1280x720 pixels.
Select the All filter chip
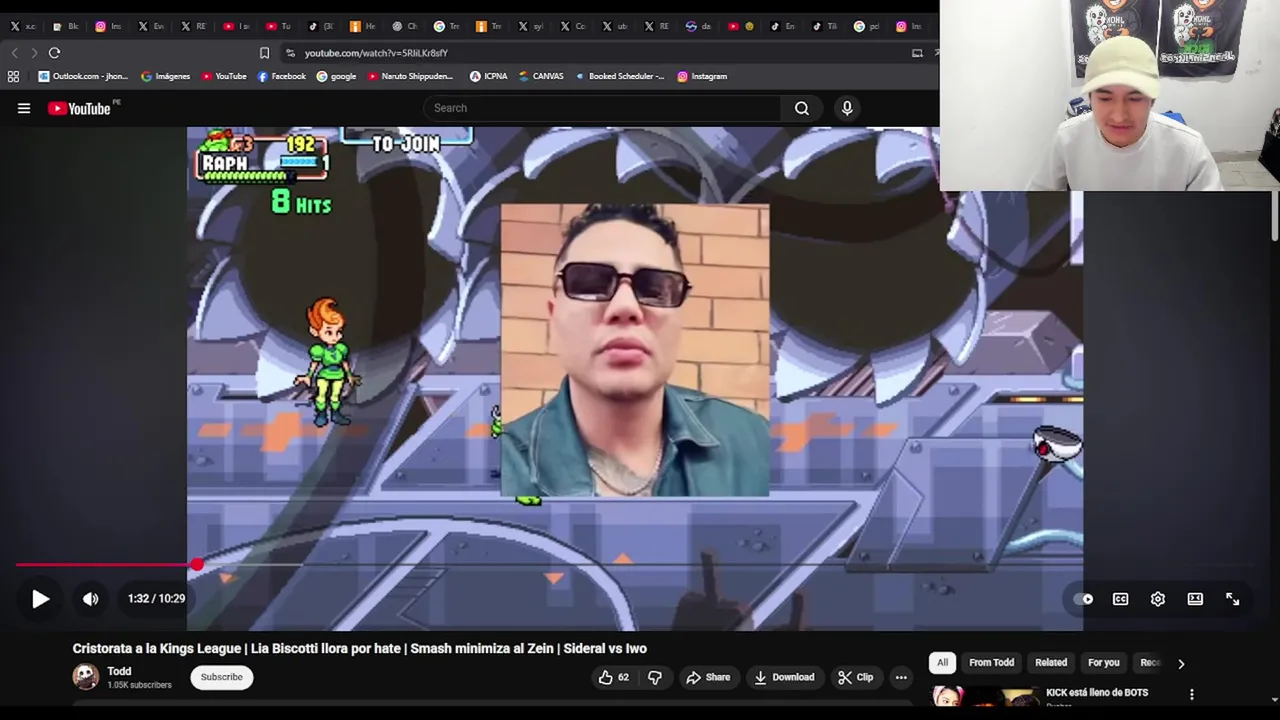pos(942,662)
